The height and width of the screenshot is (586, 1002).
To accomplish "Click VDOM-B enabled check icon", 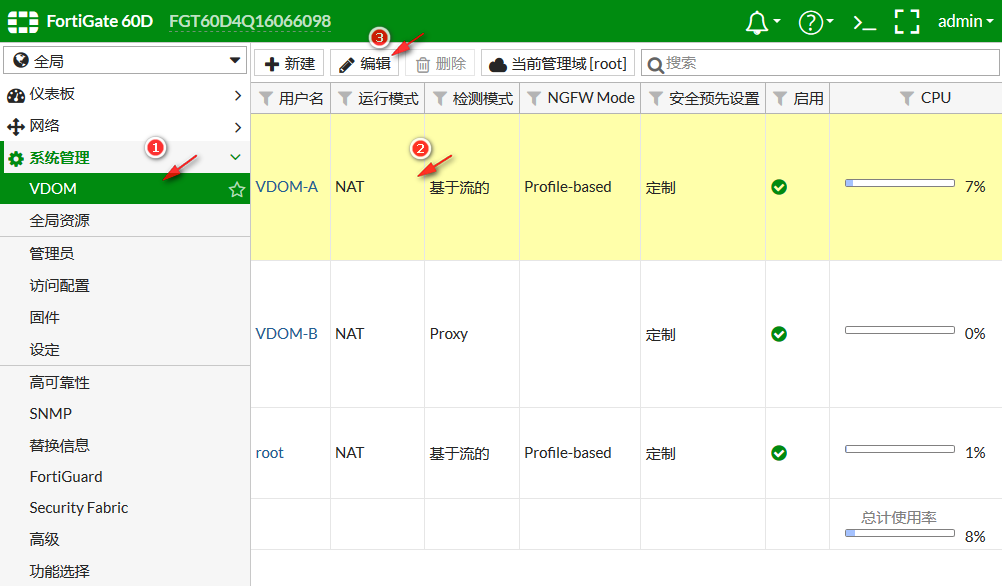I will coord(779,334).
